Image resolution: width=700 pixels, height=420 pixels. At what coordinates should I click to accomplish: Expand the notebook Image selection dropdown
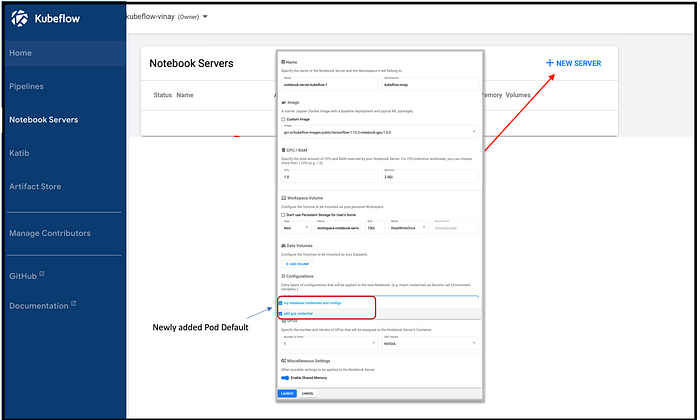tap(379, 131)
